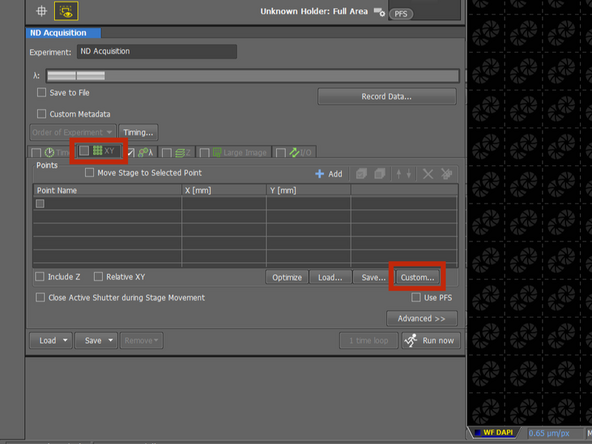The image size is (592, 444).
Task: Click the Large Image tab icon
Action: (x=217, y=153)
